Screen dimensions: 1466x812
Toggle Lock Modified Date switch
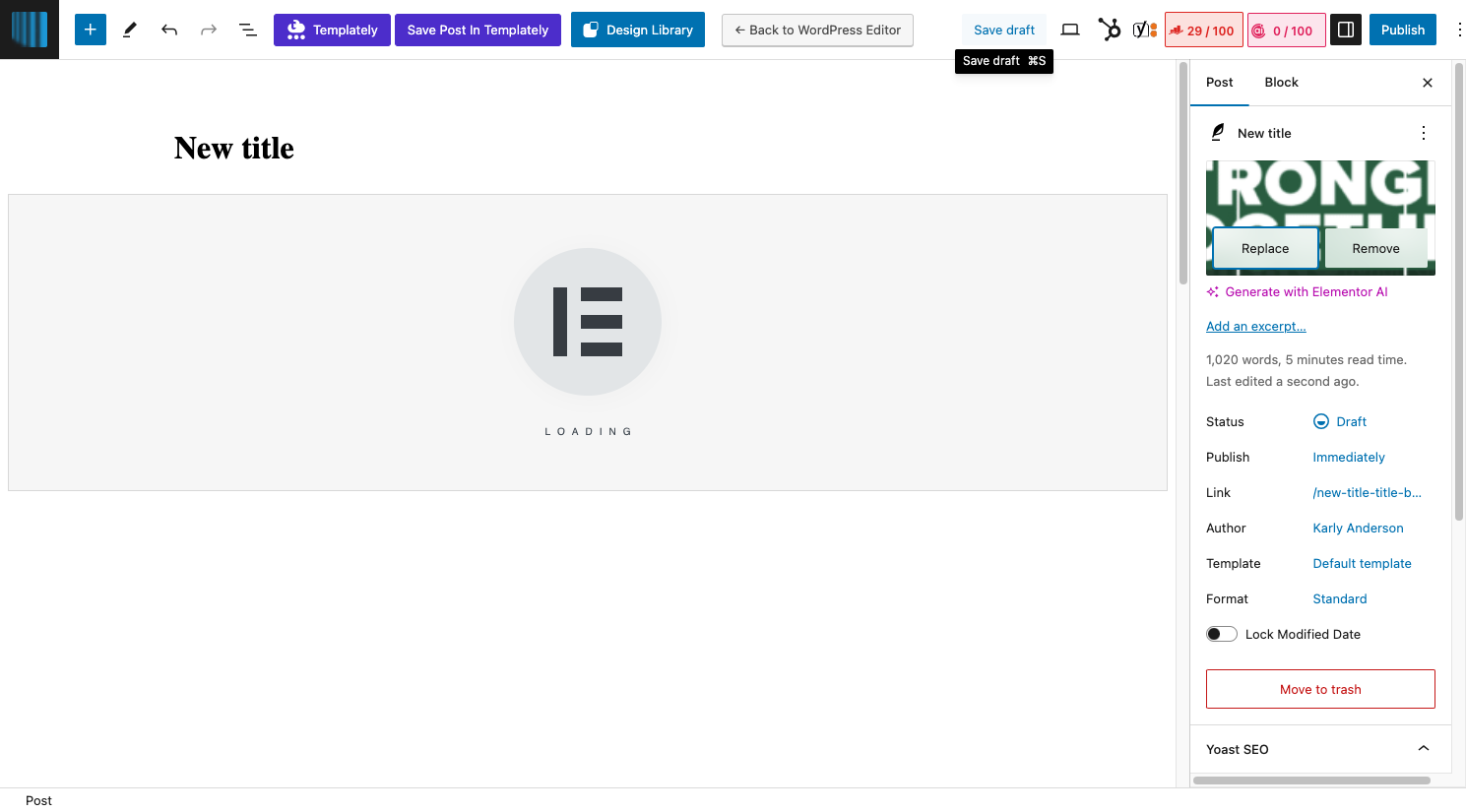[x=1222, y=634]
